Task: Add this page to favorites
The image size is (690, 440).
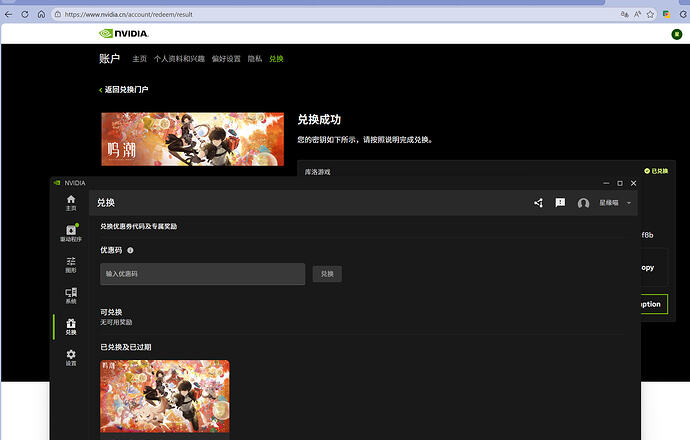Action: [650, 15]
